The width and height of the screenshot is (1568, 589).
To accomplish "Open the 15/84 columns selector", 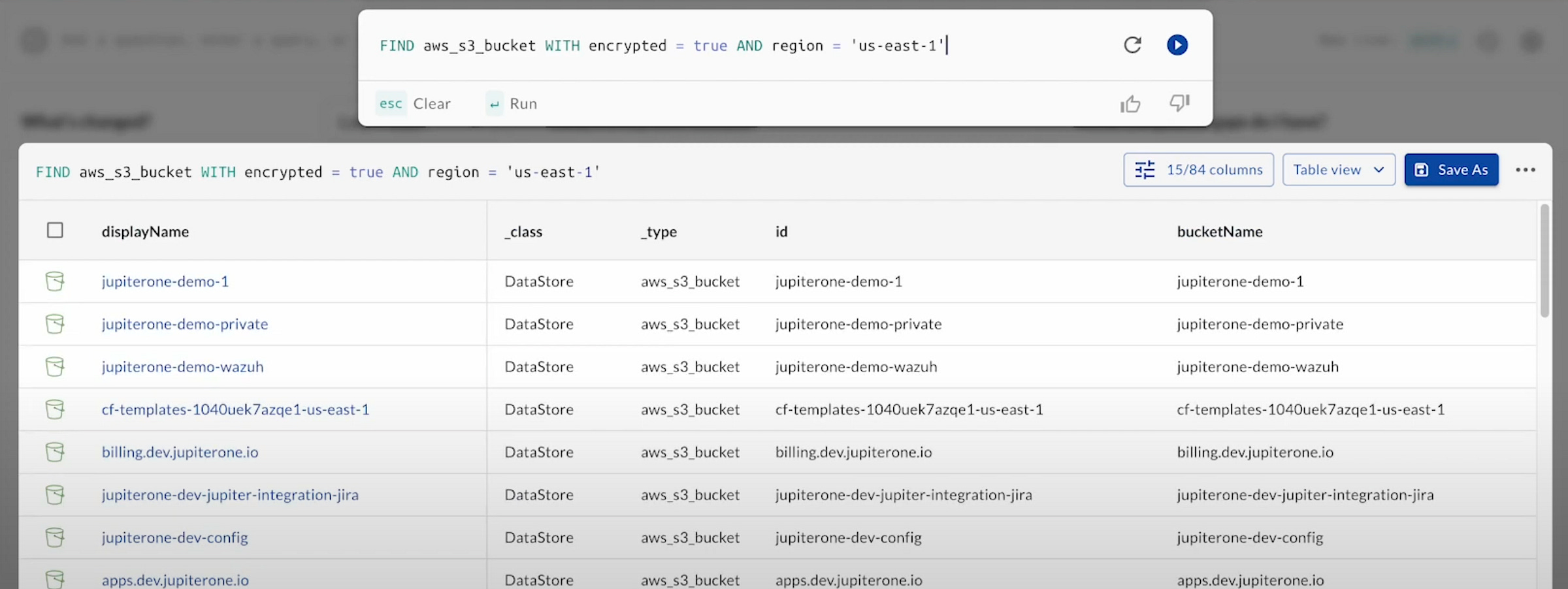I will click(1198, 170).
